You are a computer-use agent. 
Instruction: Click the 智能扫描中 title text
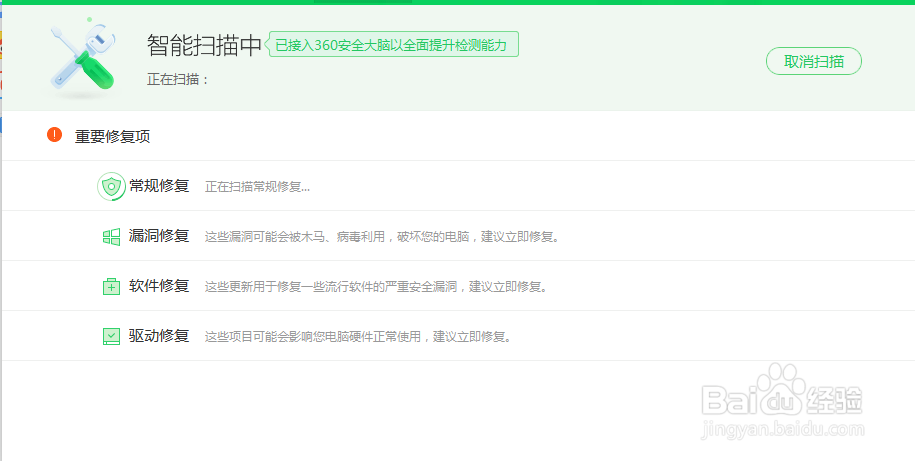(204, 46)
